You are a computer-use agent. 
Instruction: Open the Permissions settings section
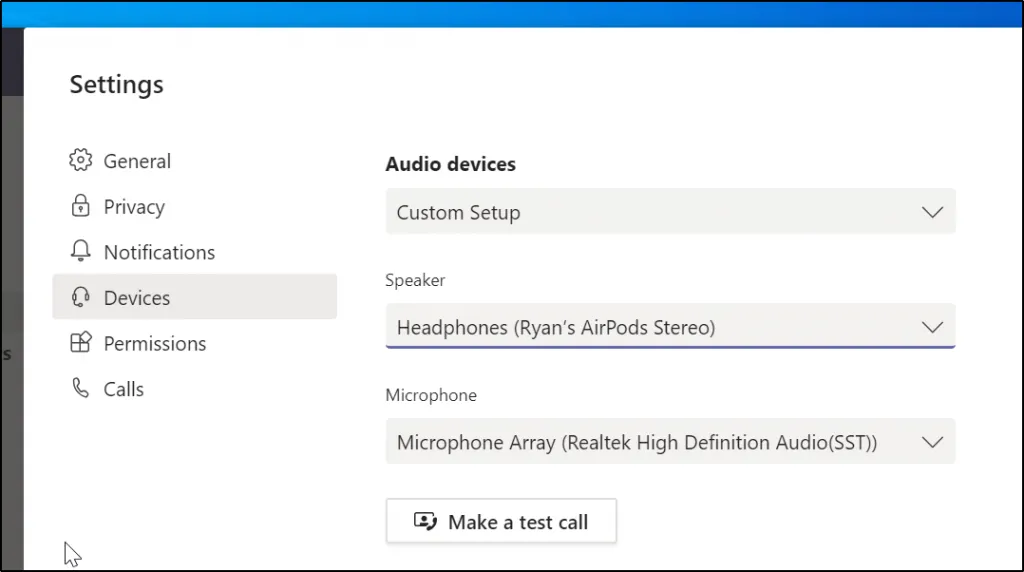click(155, 343)
